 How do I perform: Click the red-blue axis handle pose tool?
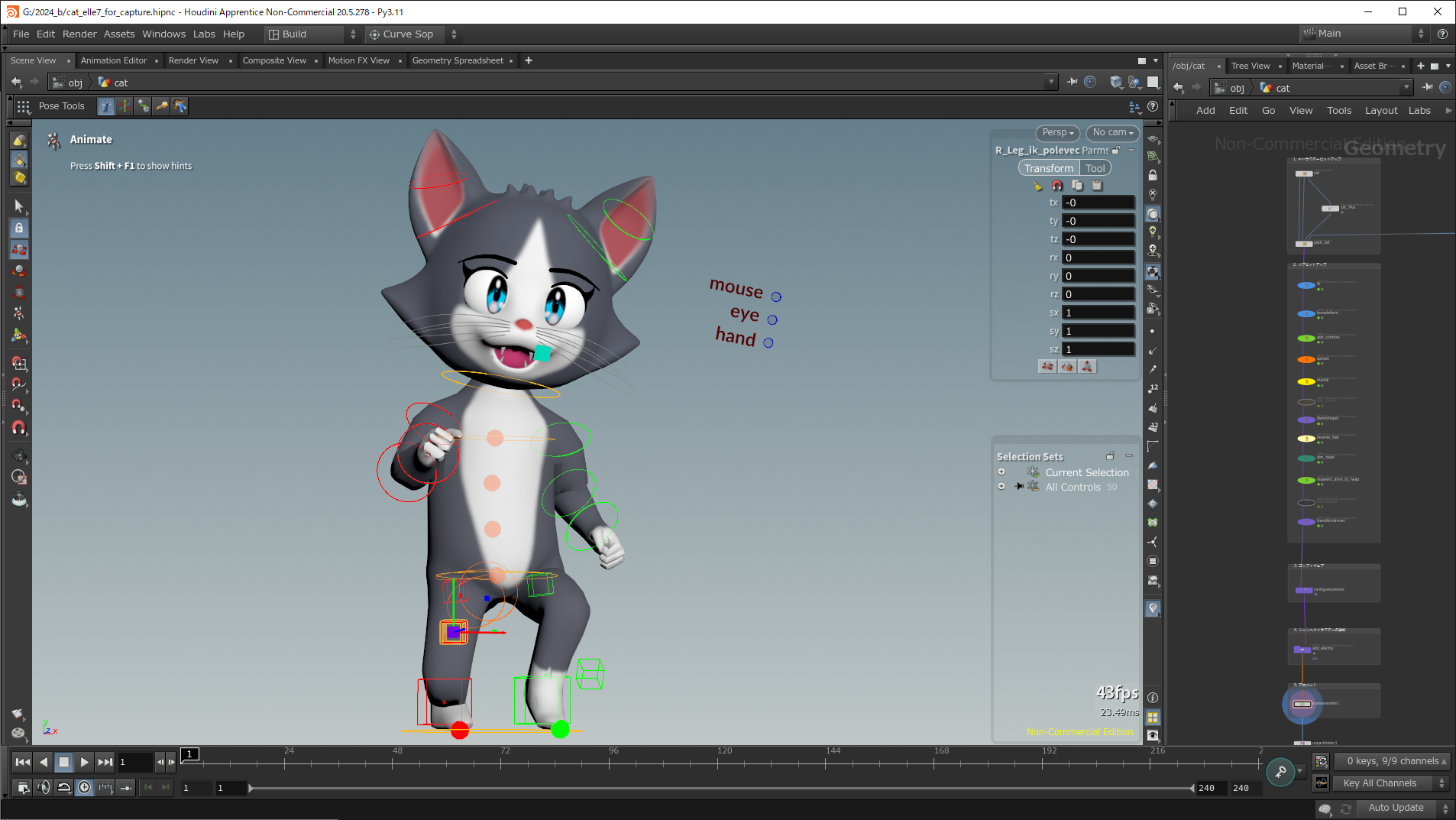click(x=125, y=106)
